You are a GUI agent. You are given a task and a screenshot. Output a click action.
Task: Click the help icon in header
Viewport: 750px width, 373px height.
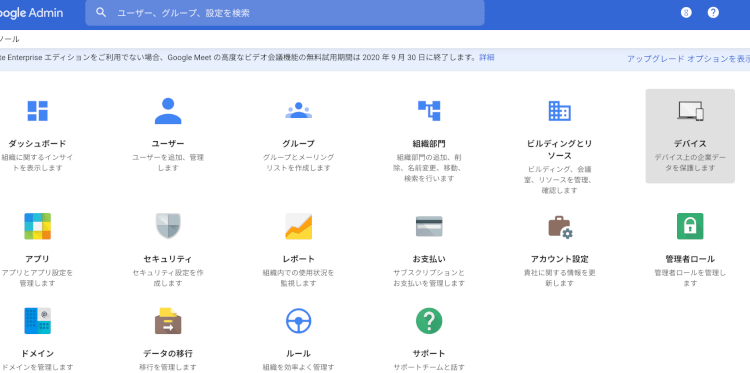(x=713, y=12)
